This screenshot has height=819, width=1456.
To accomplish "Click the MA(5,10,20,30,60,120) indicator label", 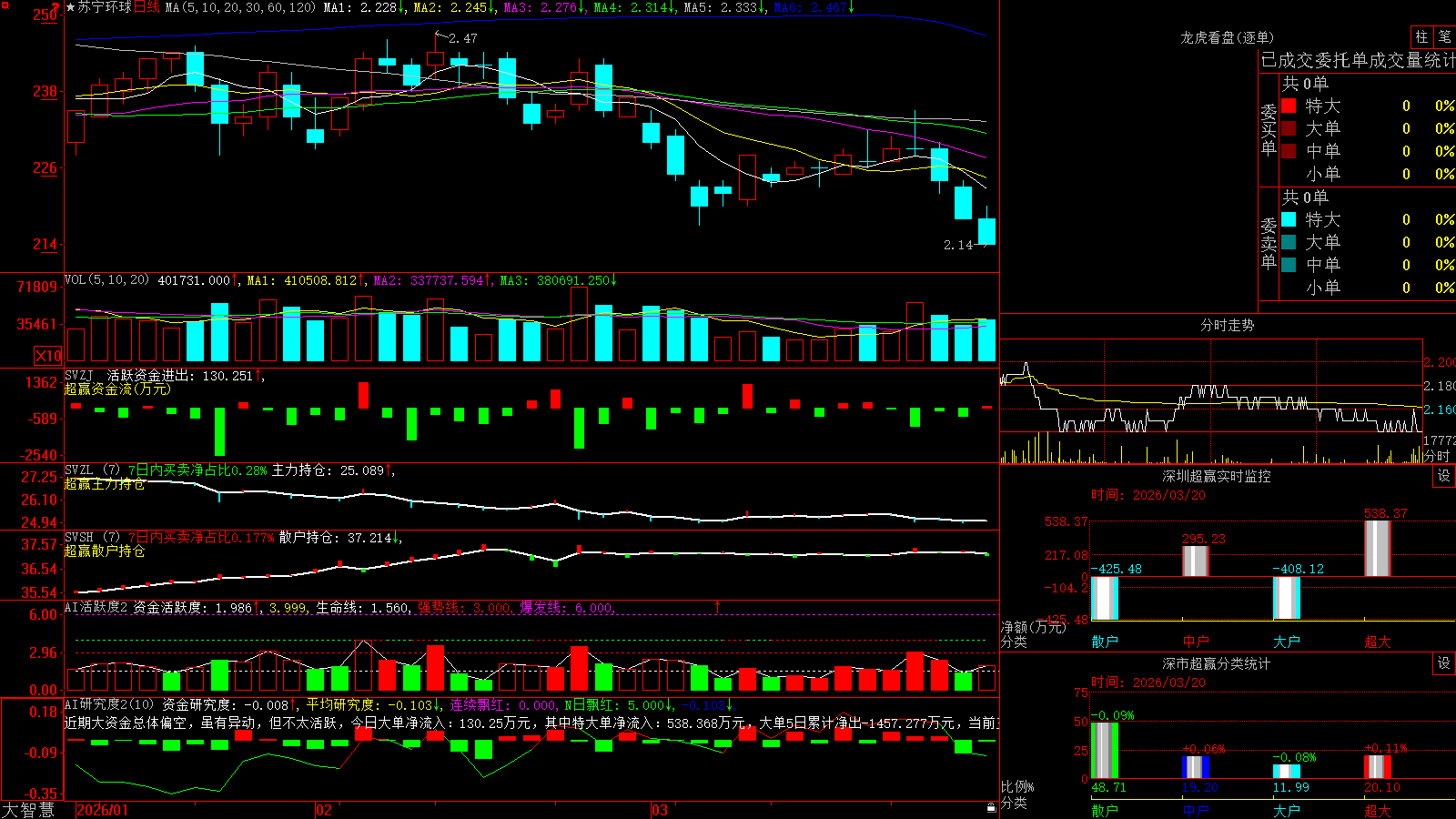I will point(240,7).
